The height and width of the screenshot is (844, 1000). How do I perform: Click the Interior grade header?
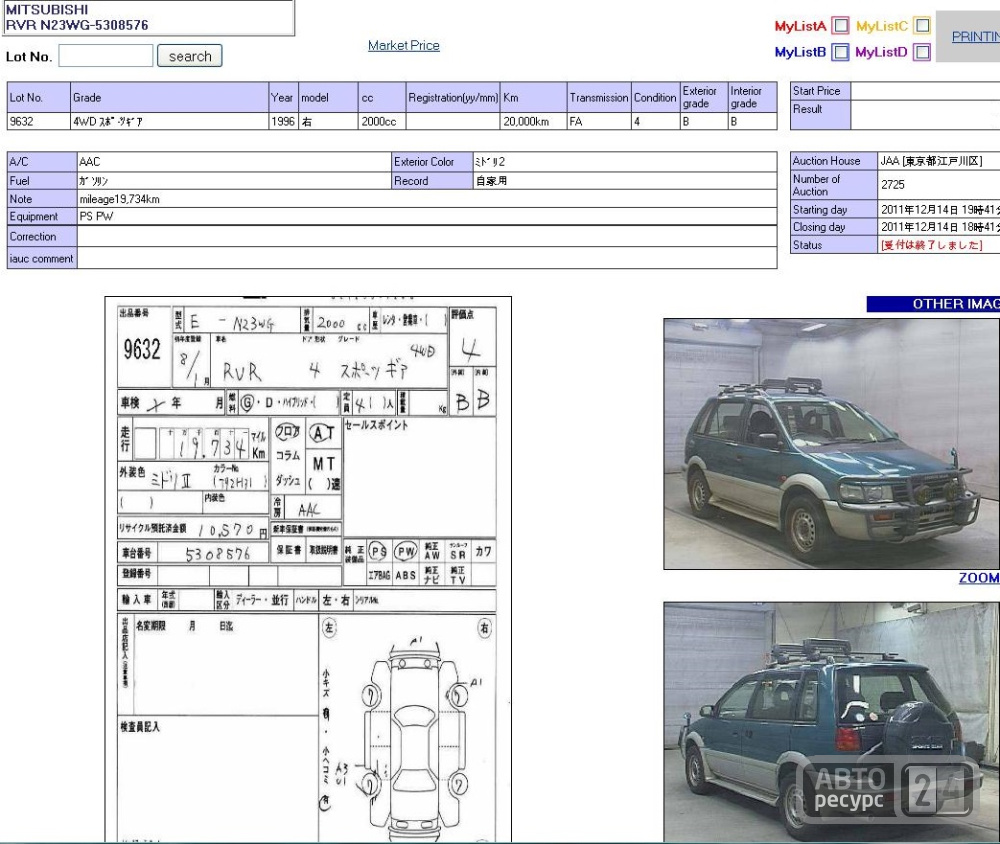pyautogui.click(x=752, y=98)
